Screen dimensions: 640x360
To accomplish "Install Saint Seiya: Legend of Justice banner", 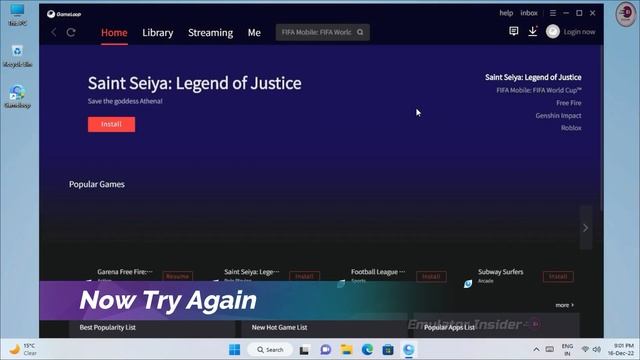I will tap(111, 124).
